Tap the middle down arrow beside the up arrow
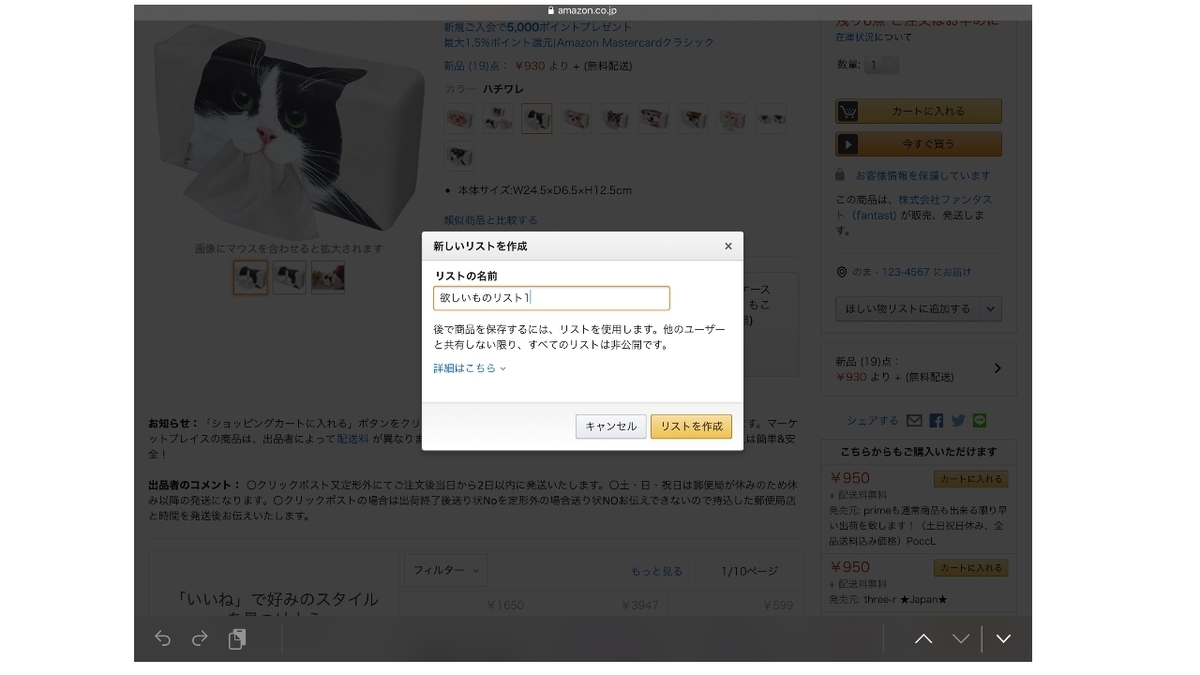This screenshot has height=675, width=1200. [x=961, y=639]
